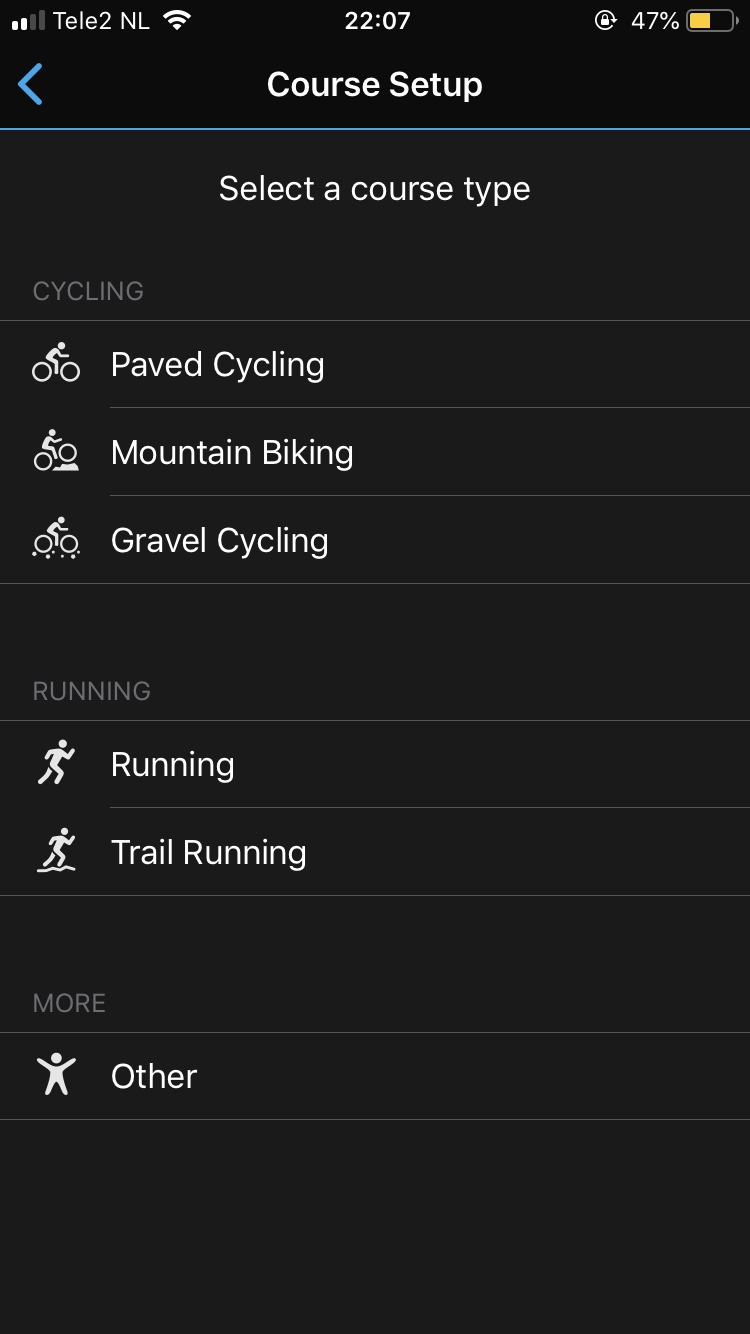Go back using the blue chevron
The image size is (750, 1334).
click(x=31, y=85)
